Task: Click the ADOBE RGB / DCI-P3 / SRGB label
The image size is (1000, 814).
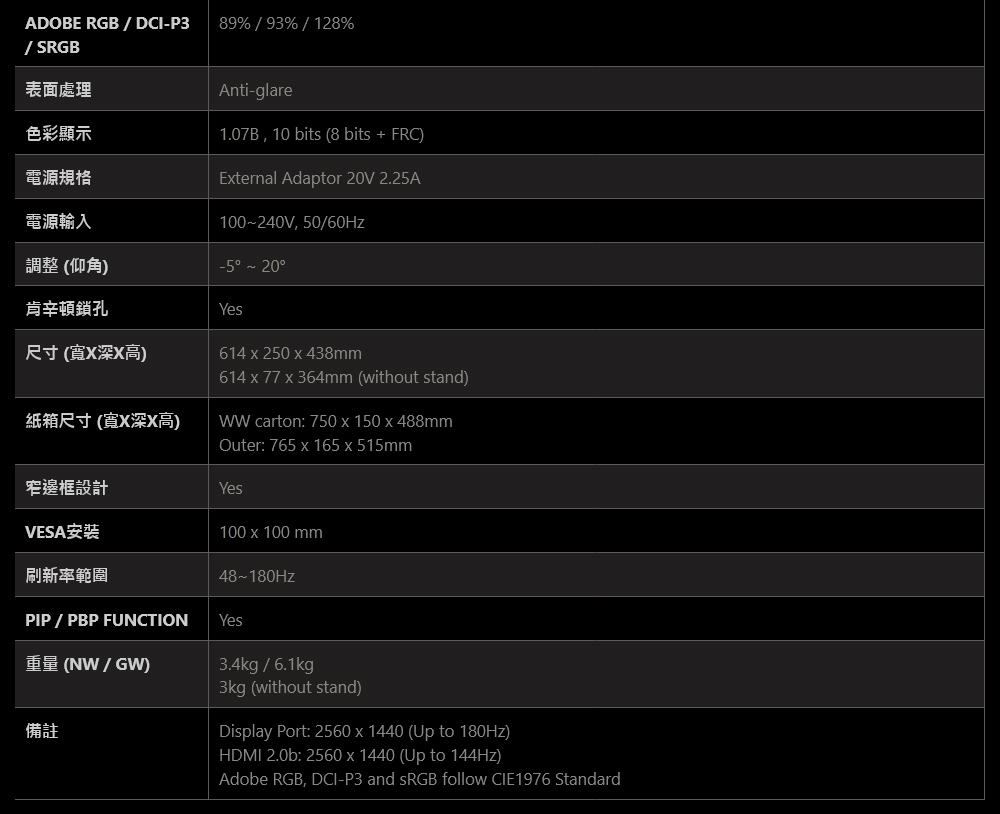Action: [x=107, y=35]
